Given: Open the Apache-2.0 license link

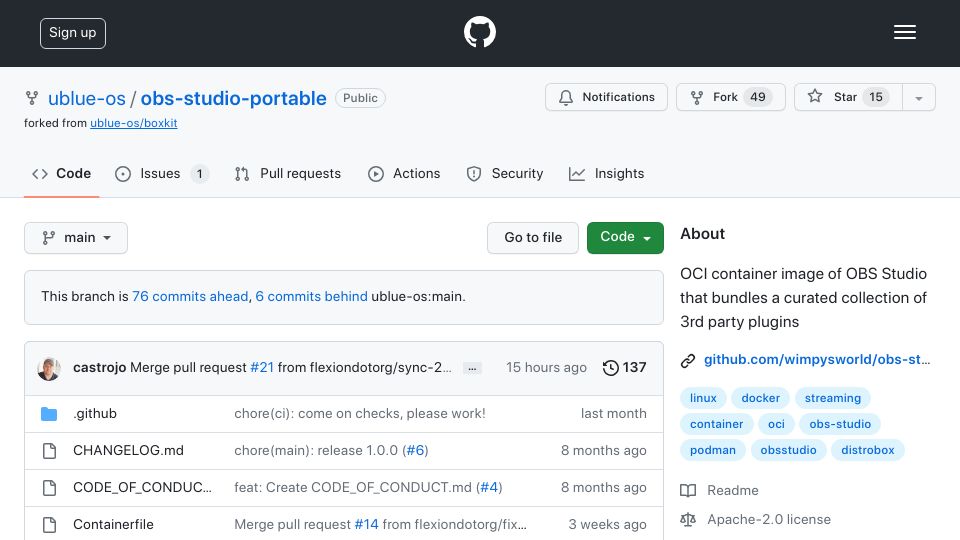Looking at the screenshot, I should click(756, 520).
